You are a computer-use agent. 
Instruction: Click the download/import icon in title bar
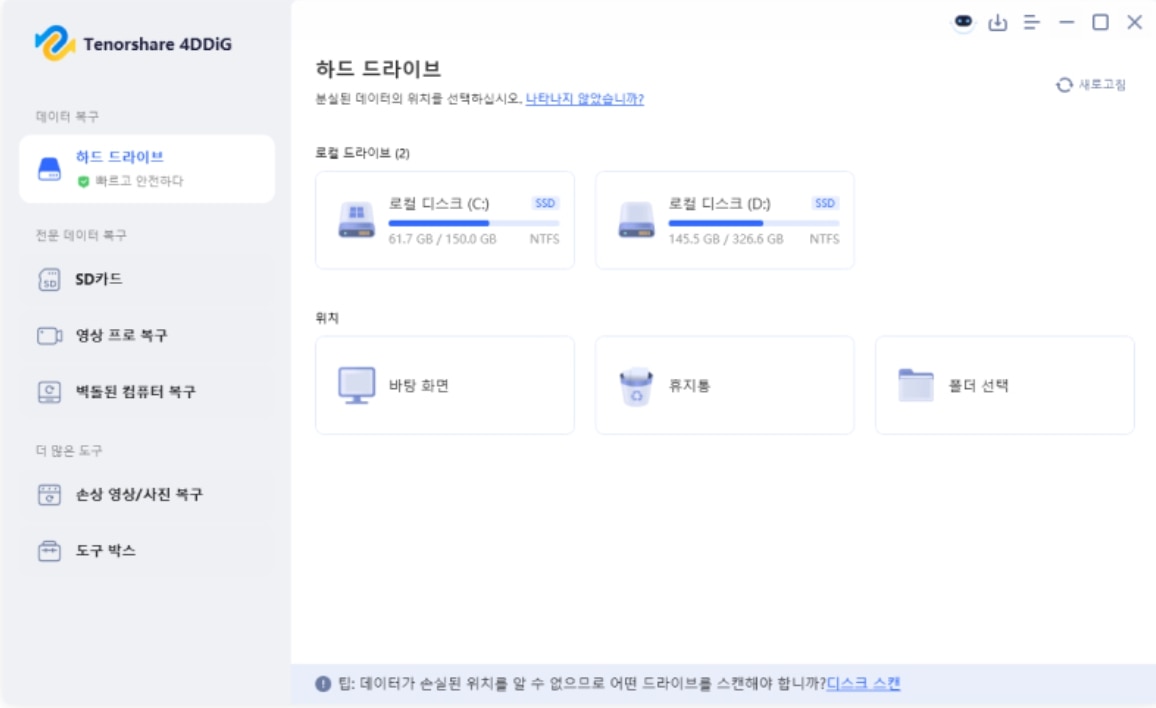click(x=997, y=23)
